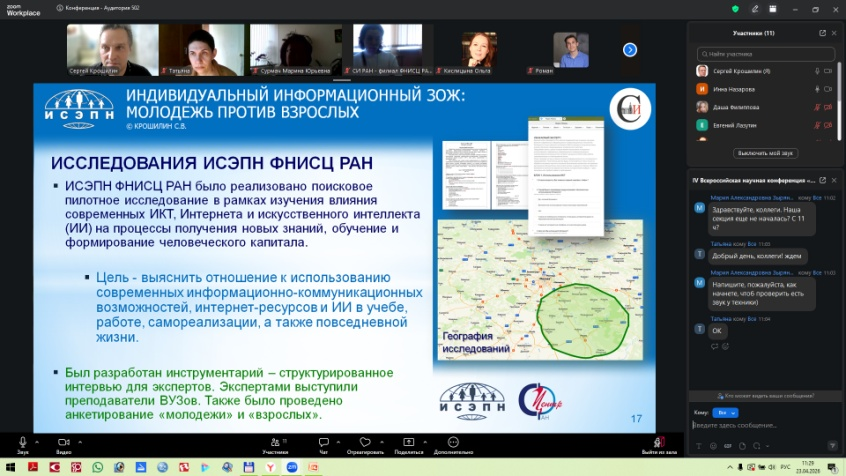Click language indicator РУС in system tray

coord(786,467)
